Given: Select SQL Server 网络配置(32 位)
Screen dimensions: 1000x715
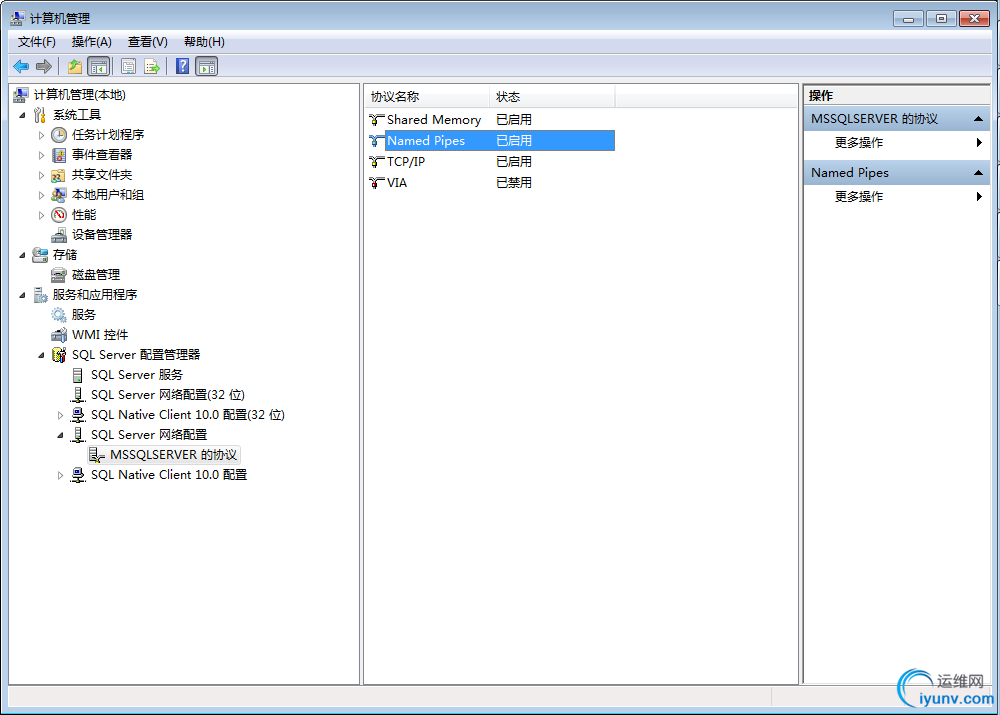Looking at the screenshot, I should pos(168,395).
